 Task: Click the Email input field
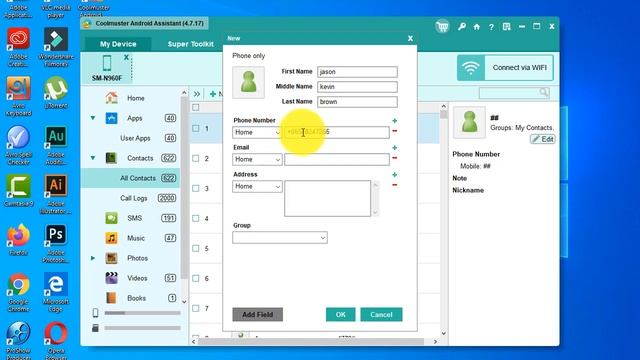point(337,159)
